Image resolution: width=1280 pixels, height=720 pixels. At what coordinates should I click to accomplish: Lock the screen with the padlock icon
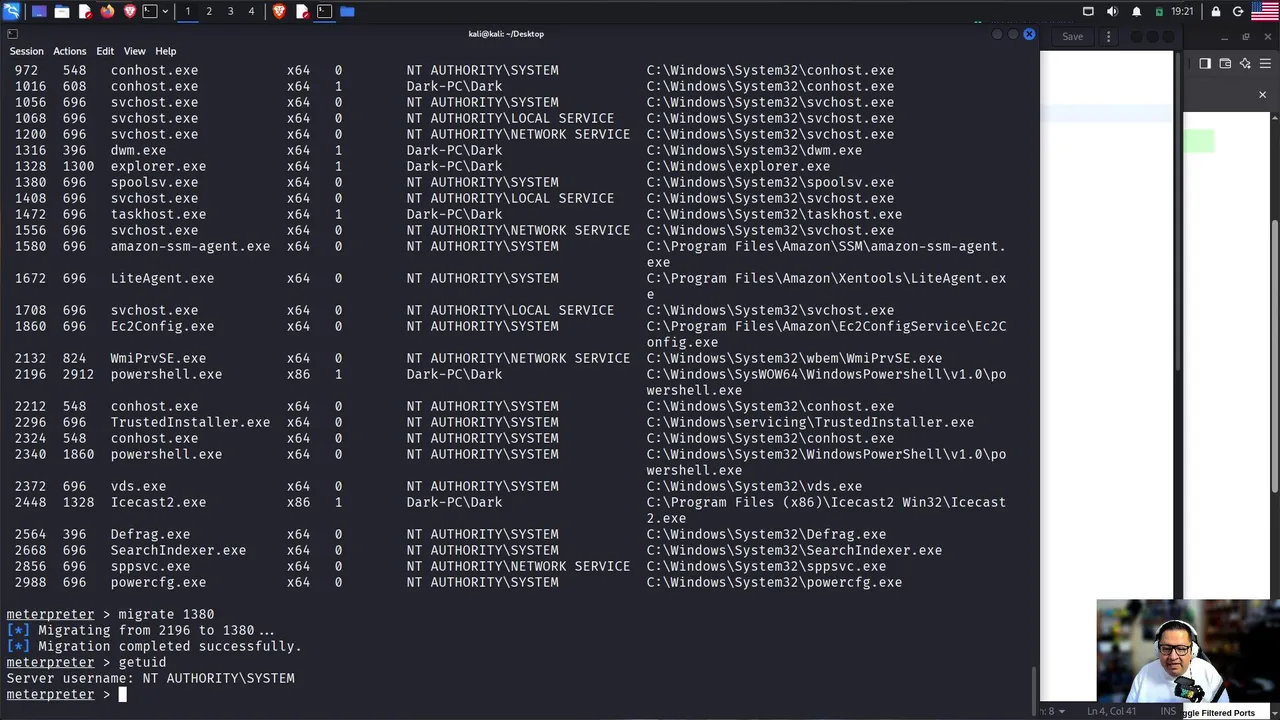(x=1216, y=12)
